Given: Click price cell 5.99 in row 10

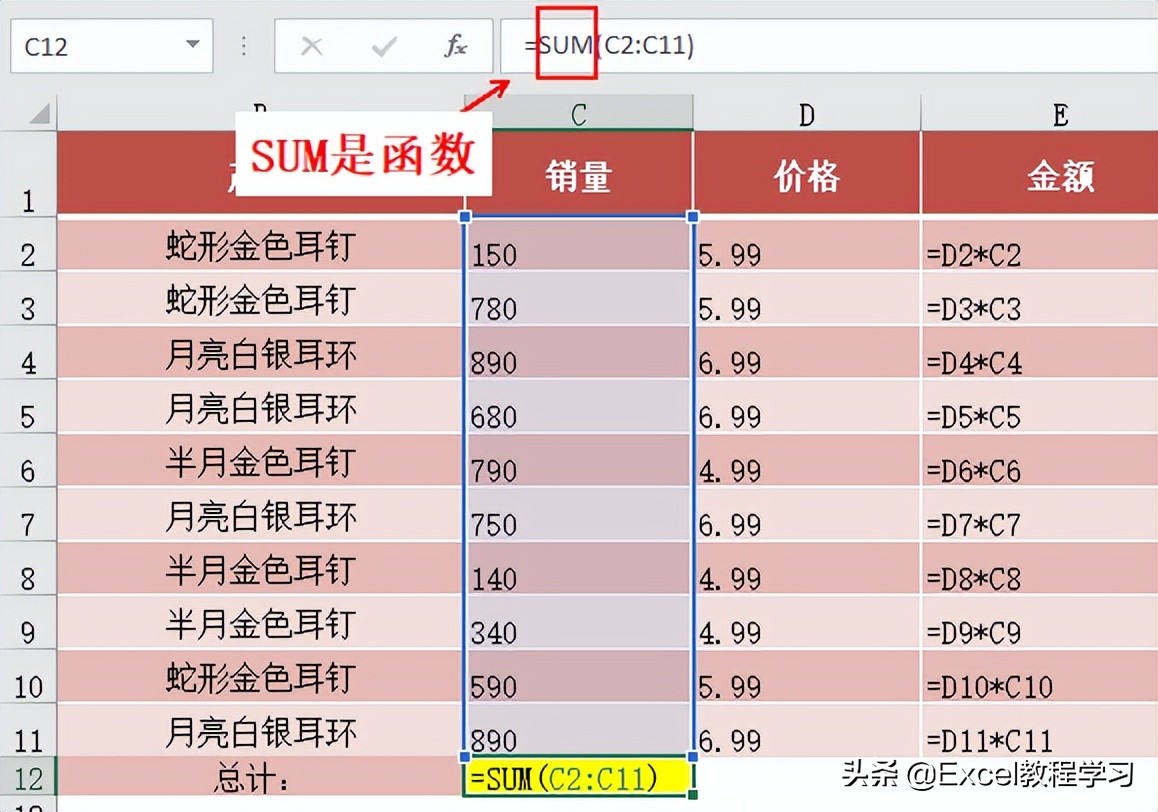Looking at the screenshot, I should (806, 677).
